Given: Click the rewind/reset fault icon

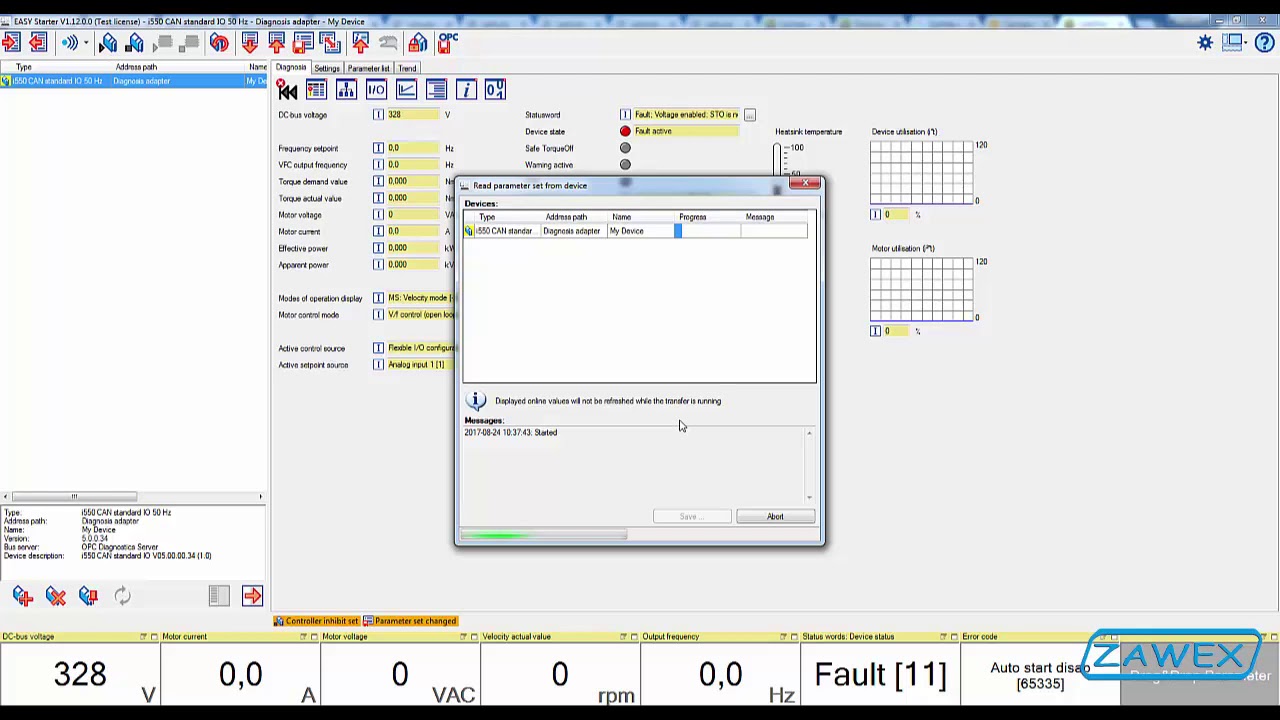Looking at the screenshot, I should (287, 91).
